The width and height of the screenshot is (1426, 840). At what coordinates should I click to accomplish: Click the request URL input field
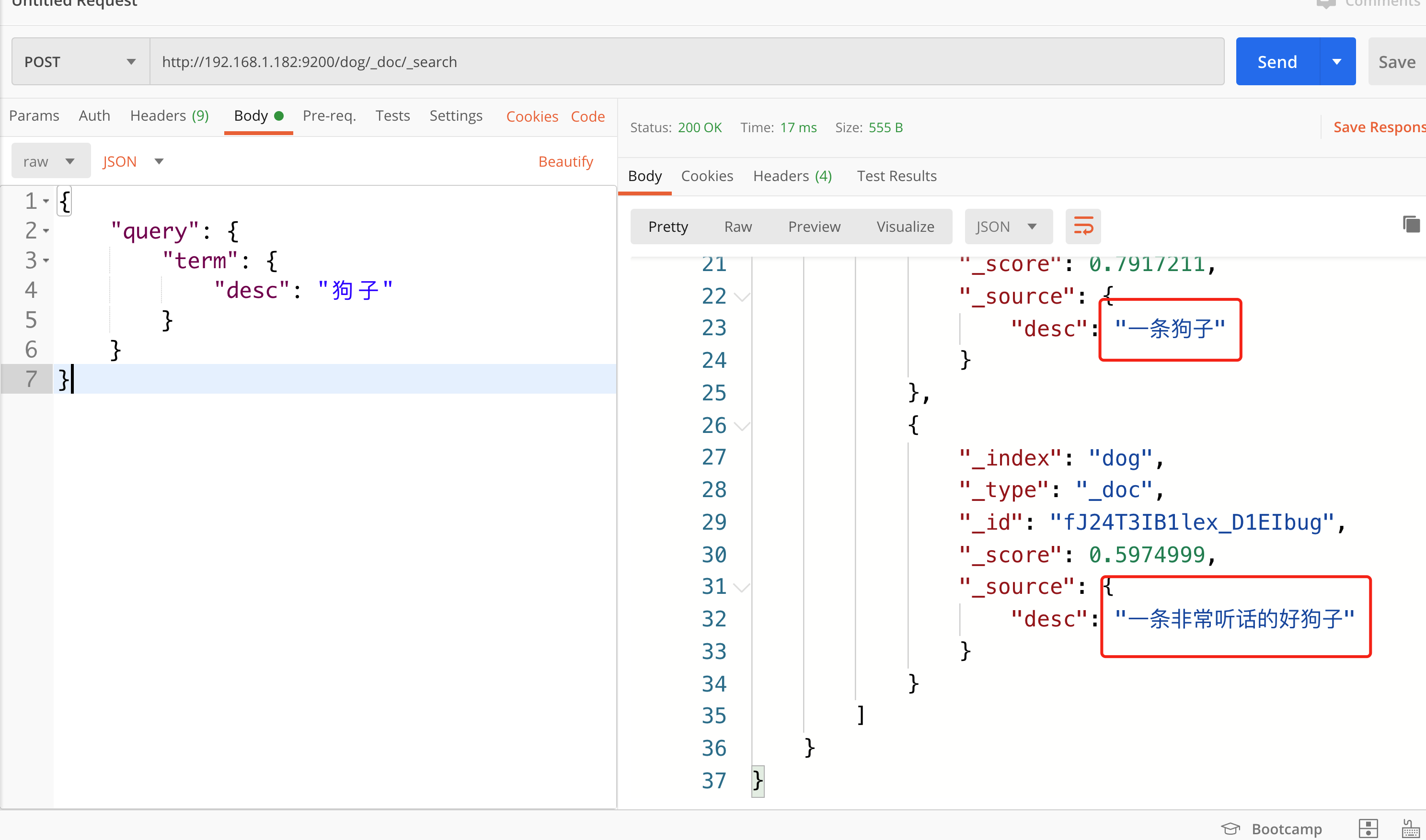(x=686, y=62)
